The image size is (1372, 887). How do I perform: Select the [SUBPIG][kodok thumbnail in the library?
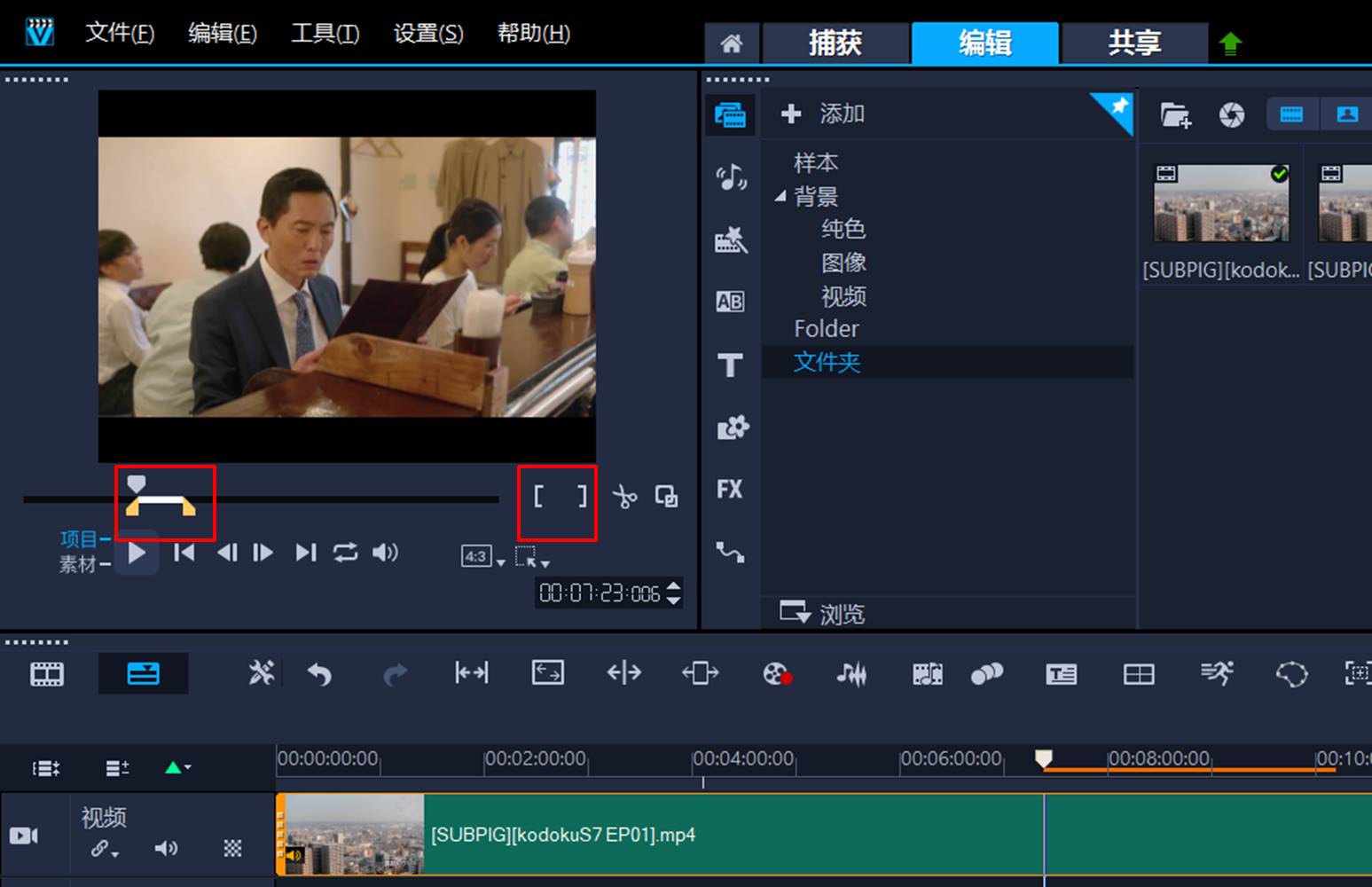[x=1220, y=202]
